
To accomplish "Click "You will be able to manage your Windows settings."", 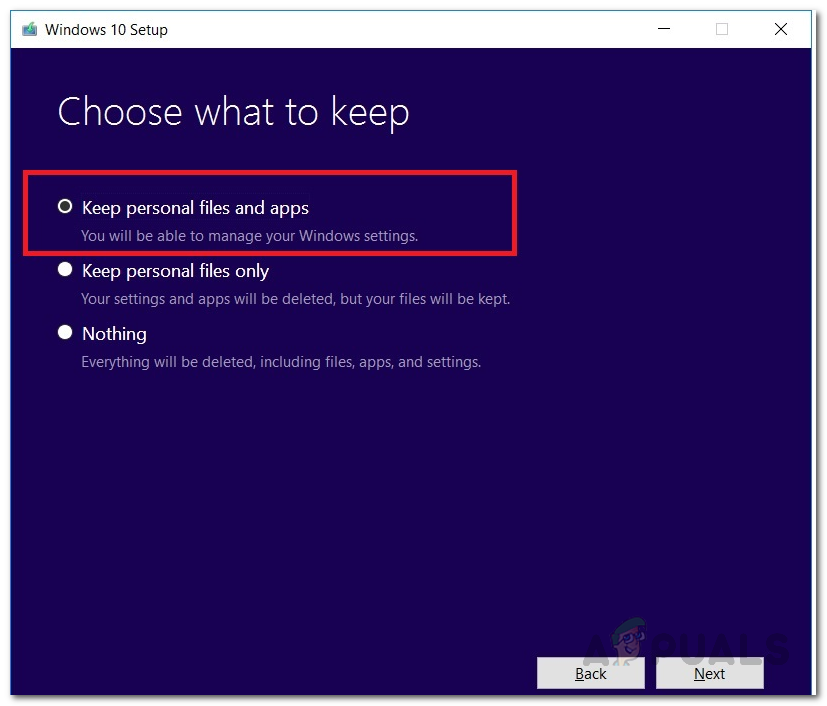I will tap(249, 236).
